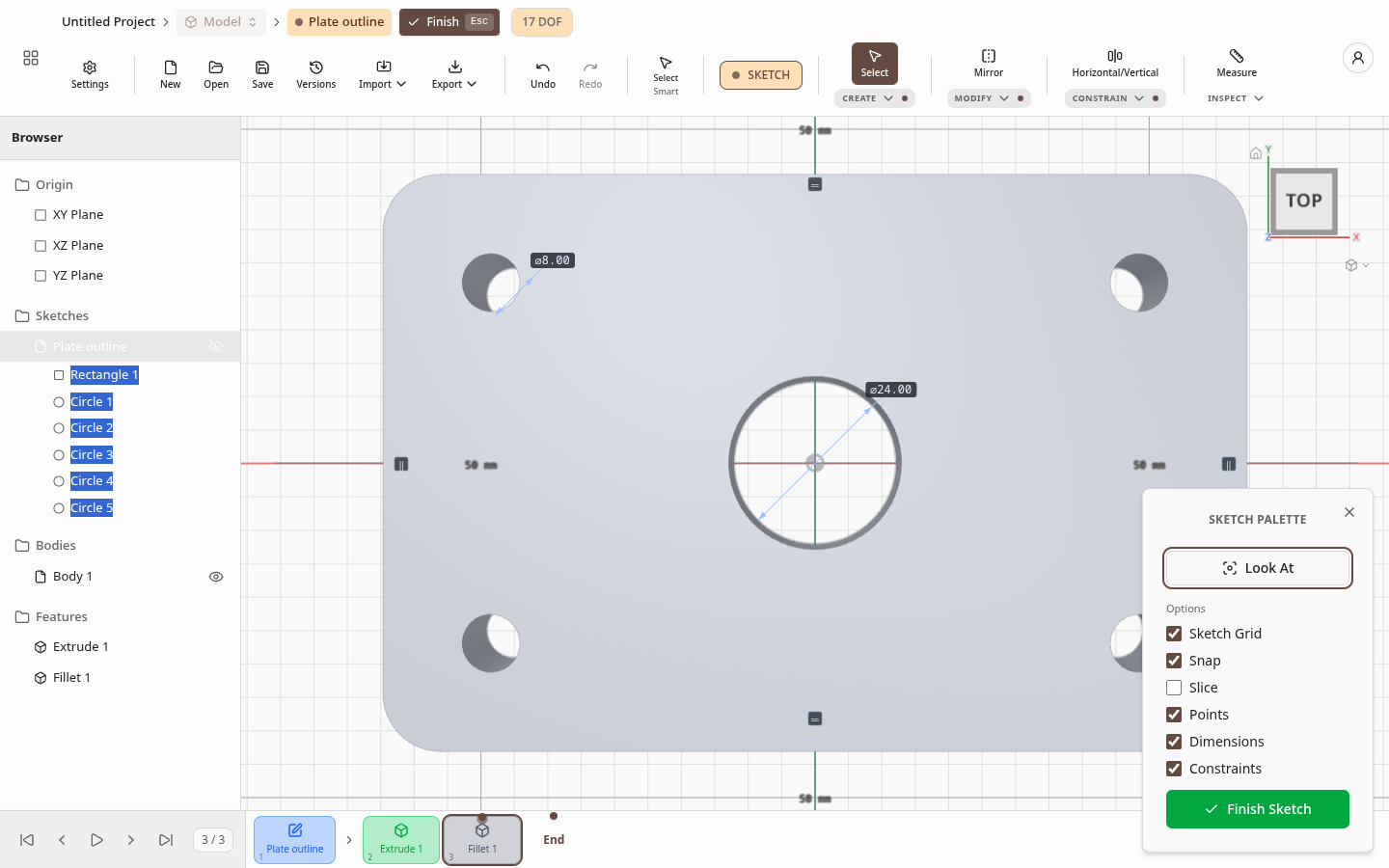Screen dimensions: 1389x868
Task: Select the Mirror tool
Action: 989,64
